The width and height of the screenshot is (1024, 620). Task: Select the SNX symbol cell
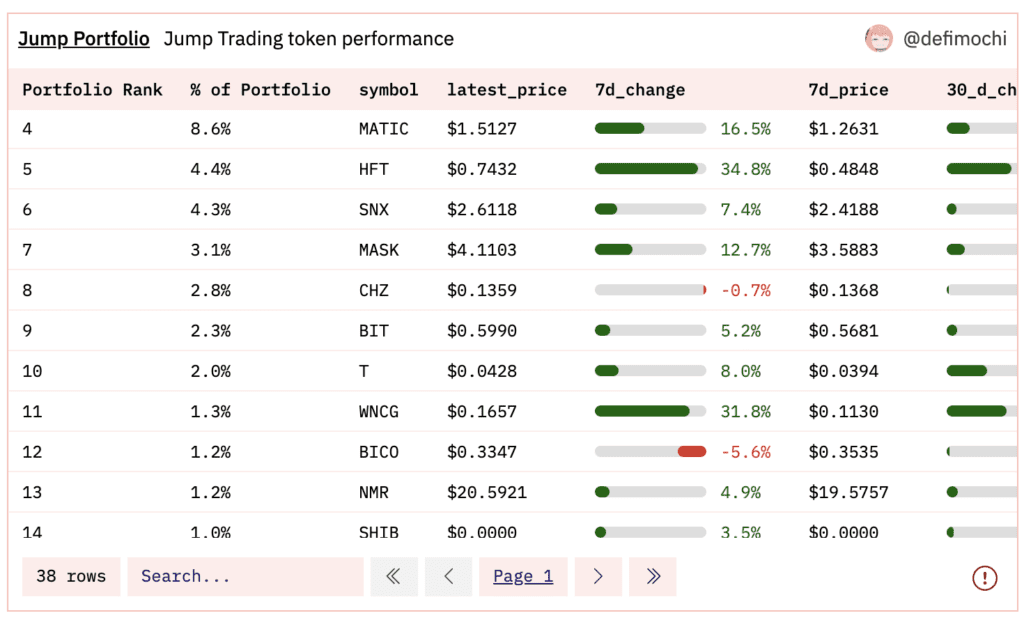pyautogui.click(x=374, y=210)
